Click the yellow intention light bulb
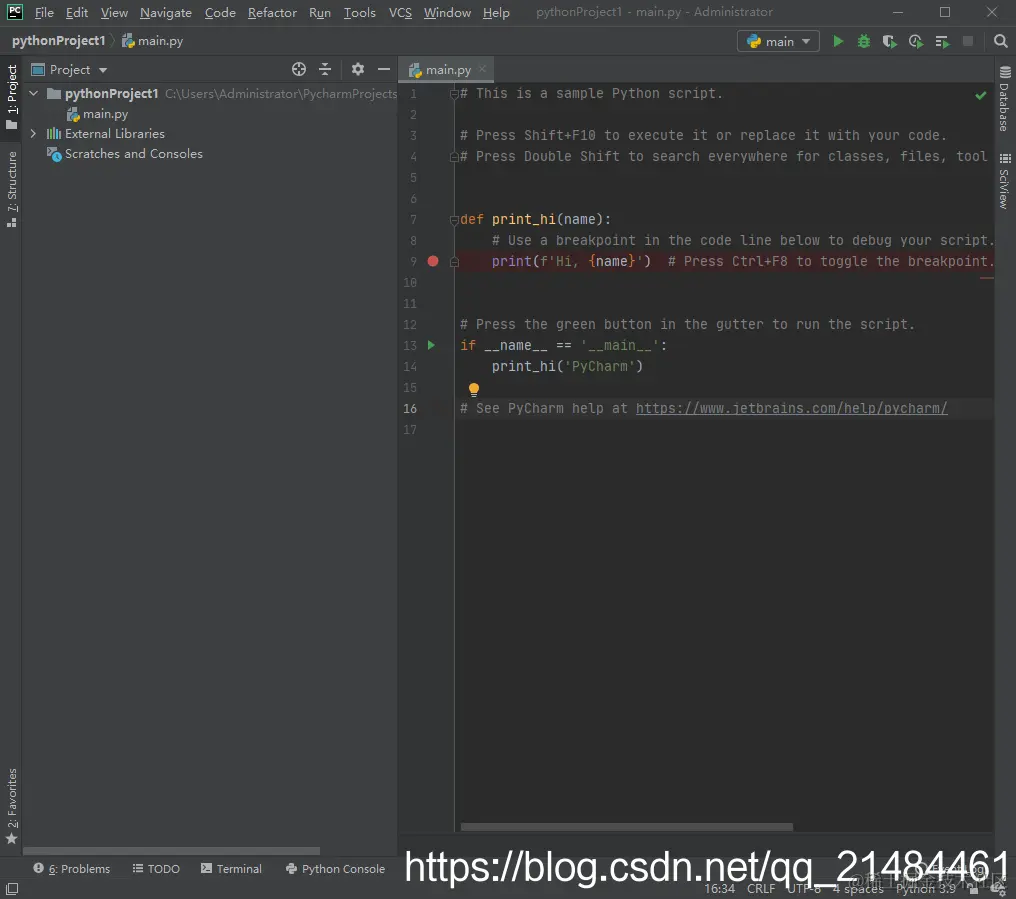The height and width of the screenshot is (899, 1016). (x=474, y=389)
